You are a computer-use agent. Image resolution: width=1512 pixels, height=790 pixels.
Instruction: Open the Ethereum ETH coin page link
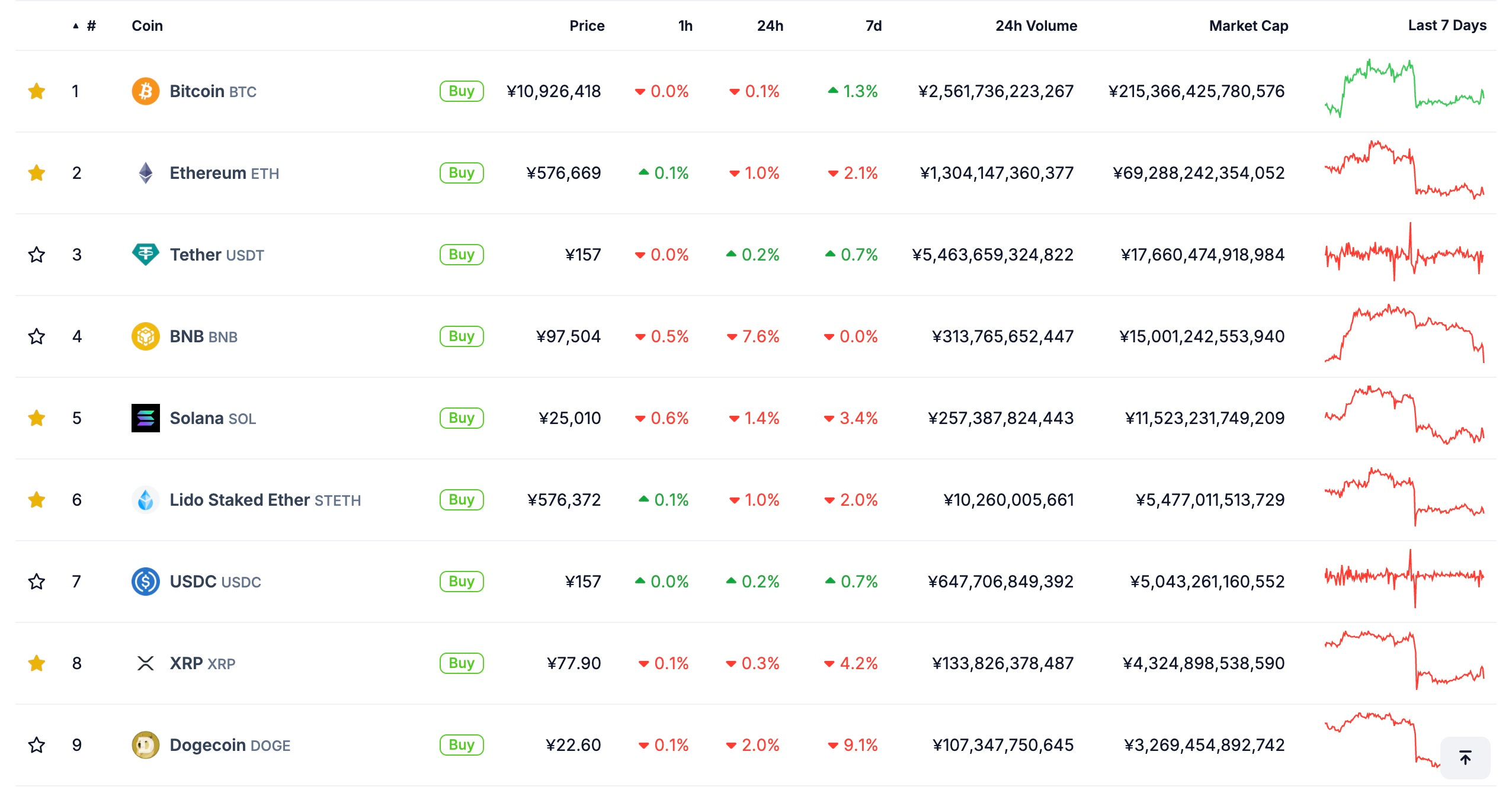click(224, 173)
